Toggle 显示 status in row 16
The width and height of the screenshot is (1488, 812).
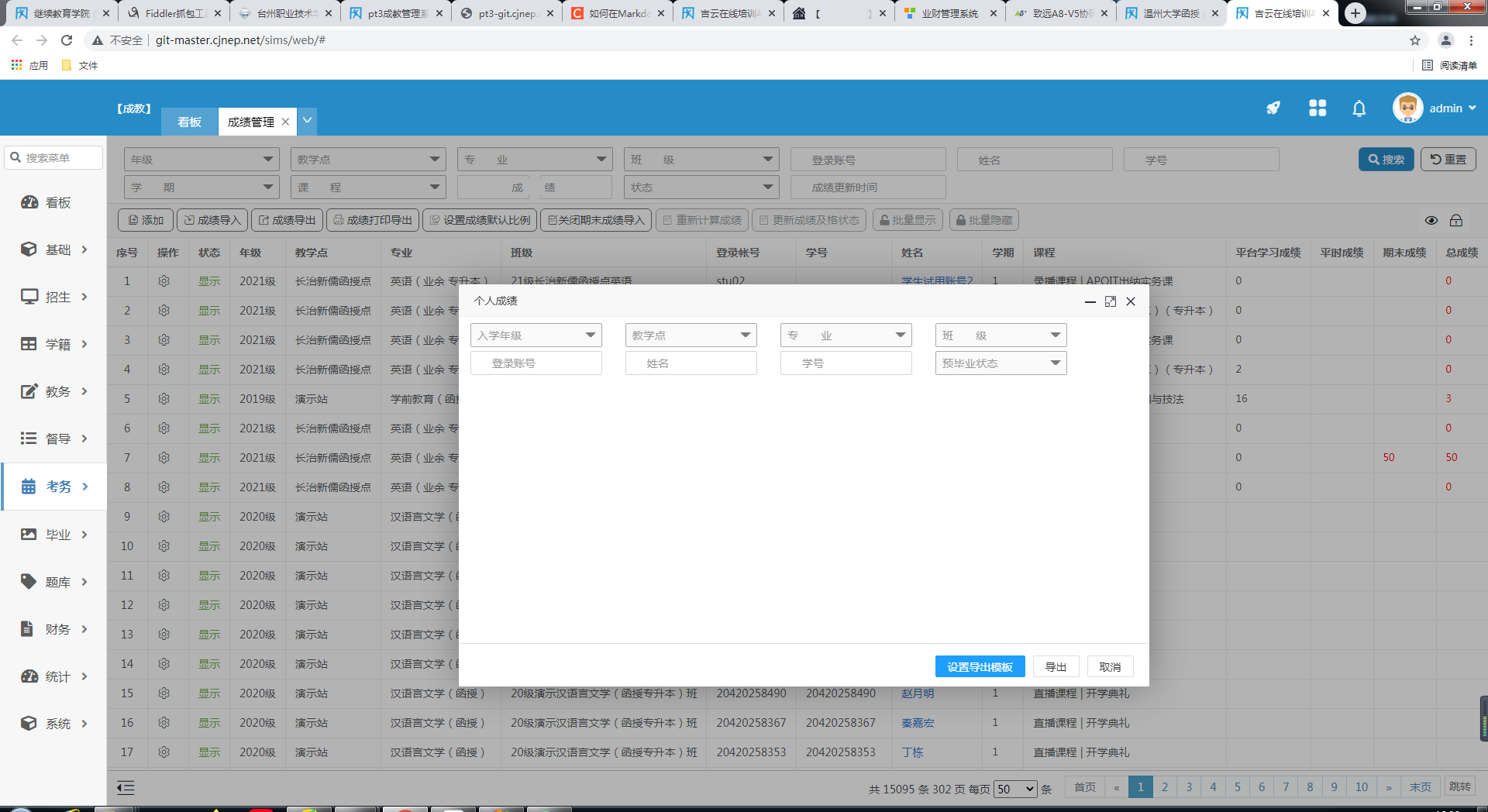pyautogui.click(x=209, y=723)
